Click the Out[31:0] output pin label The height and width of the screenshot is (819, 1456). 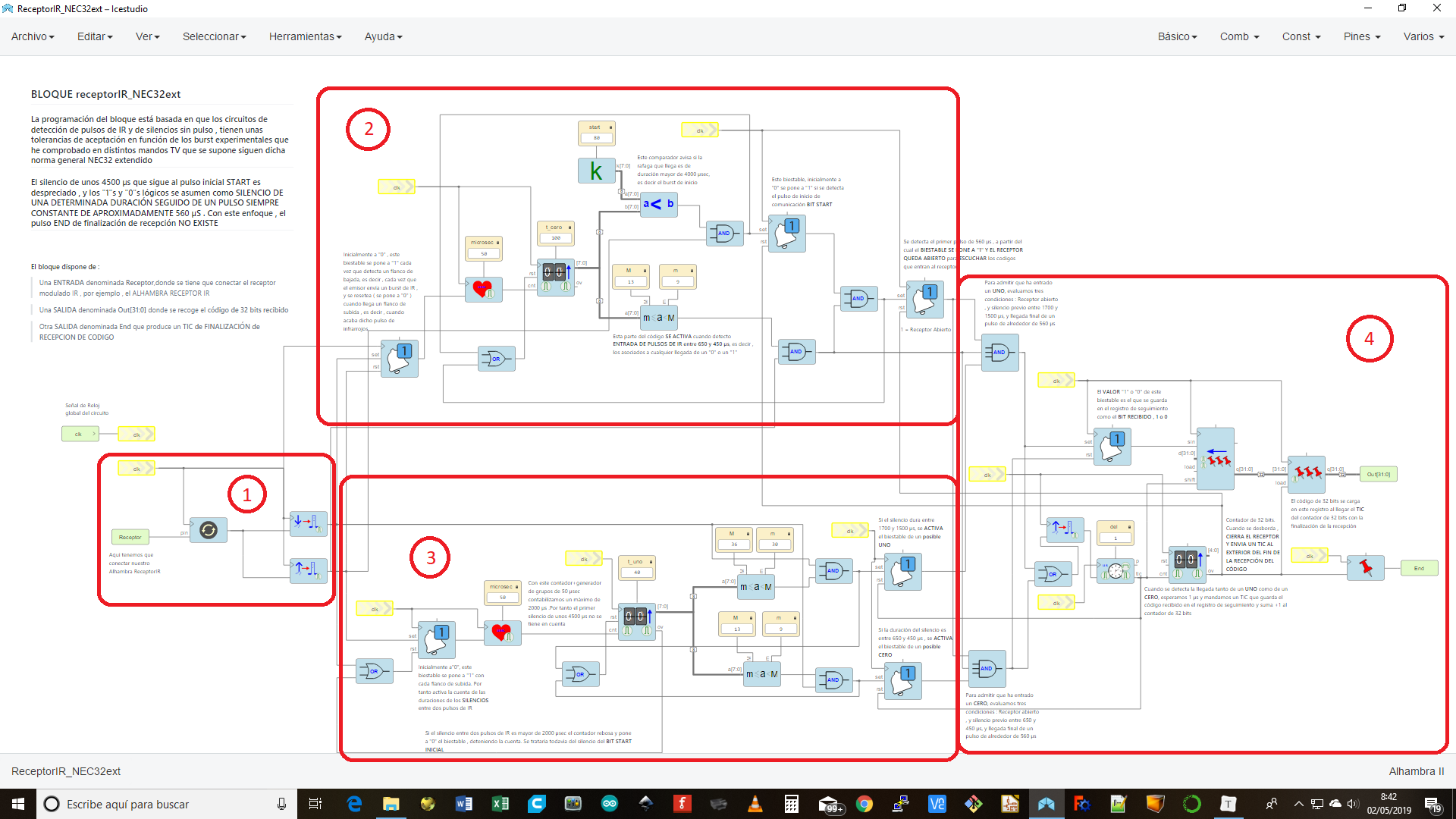1378,474
